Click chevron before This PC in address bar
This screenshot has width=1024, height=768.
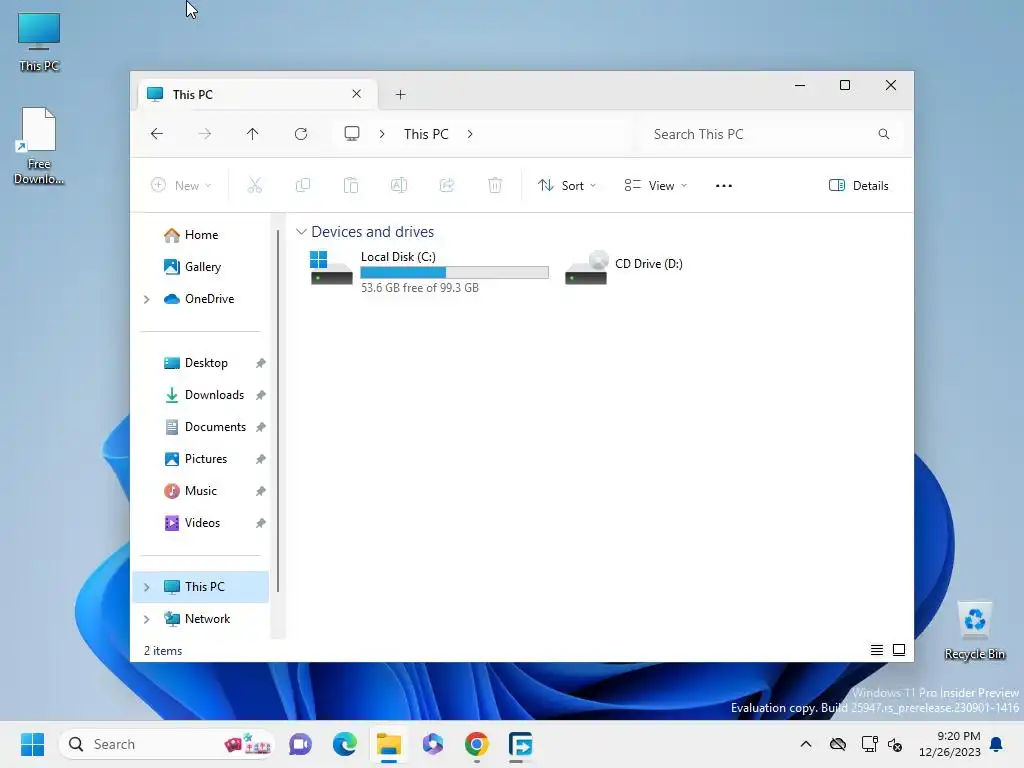pyautogui.click(x=382, y=134)
